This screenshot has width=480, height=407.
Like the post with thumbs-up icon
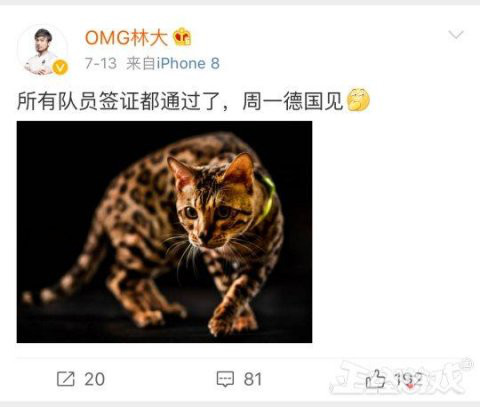pos(376,379)
